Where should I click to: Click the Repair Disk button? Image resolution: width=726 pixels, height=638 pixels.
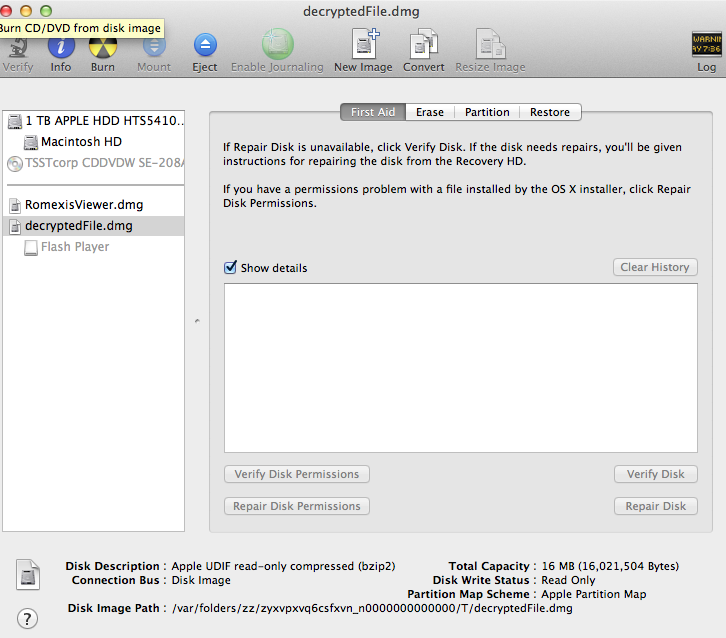pos(656,506)
